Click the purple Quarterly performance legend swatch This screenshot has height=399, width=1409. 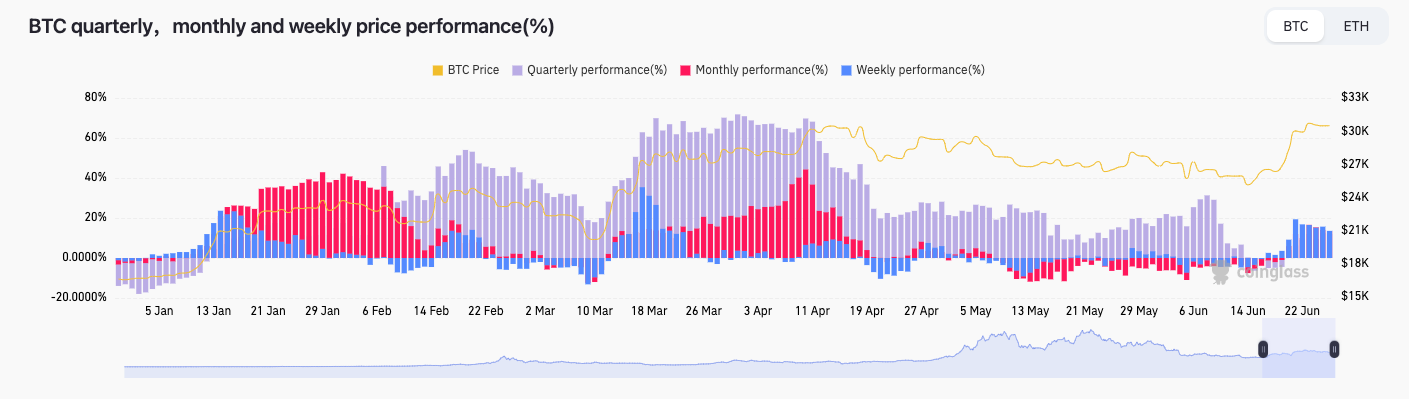coord(517,70)
